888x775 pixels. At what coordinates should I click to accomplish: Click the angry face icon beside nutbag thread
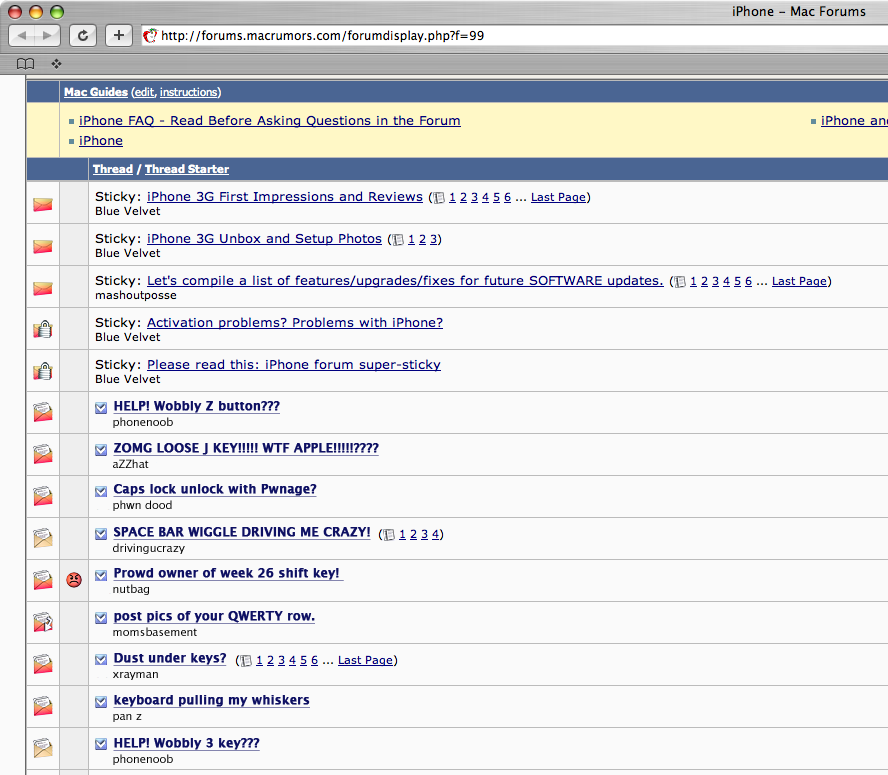tap(74, 580)
